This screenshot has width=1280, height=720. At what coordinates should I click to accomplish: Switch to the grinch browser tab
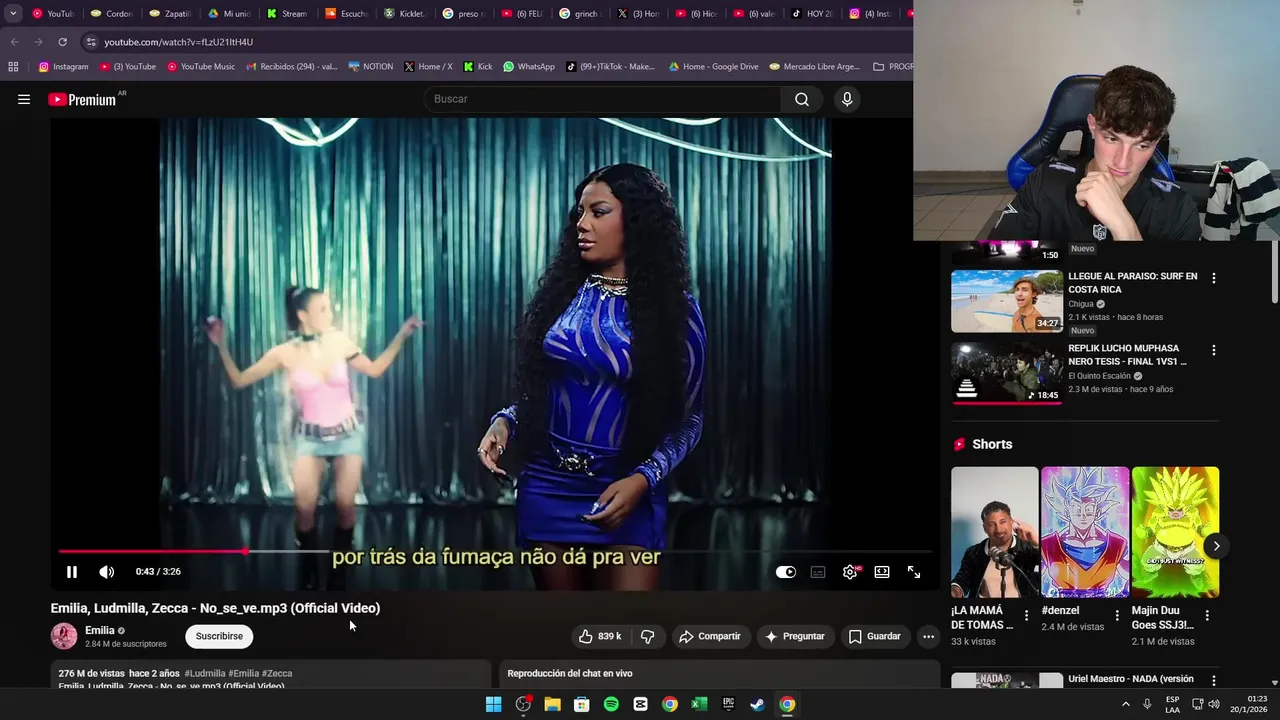coord(579,14)
